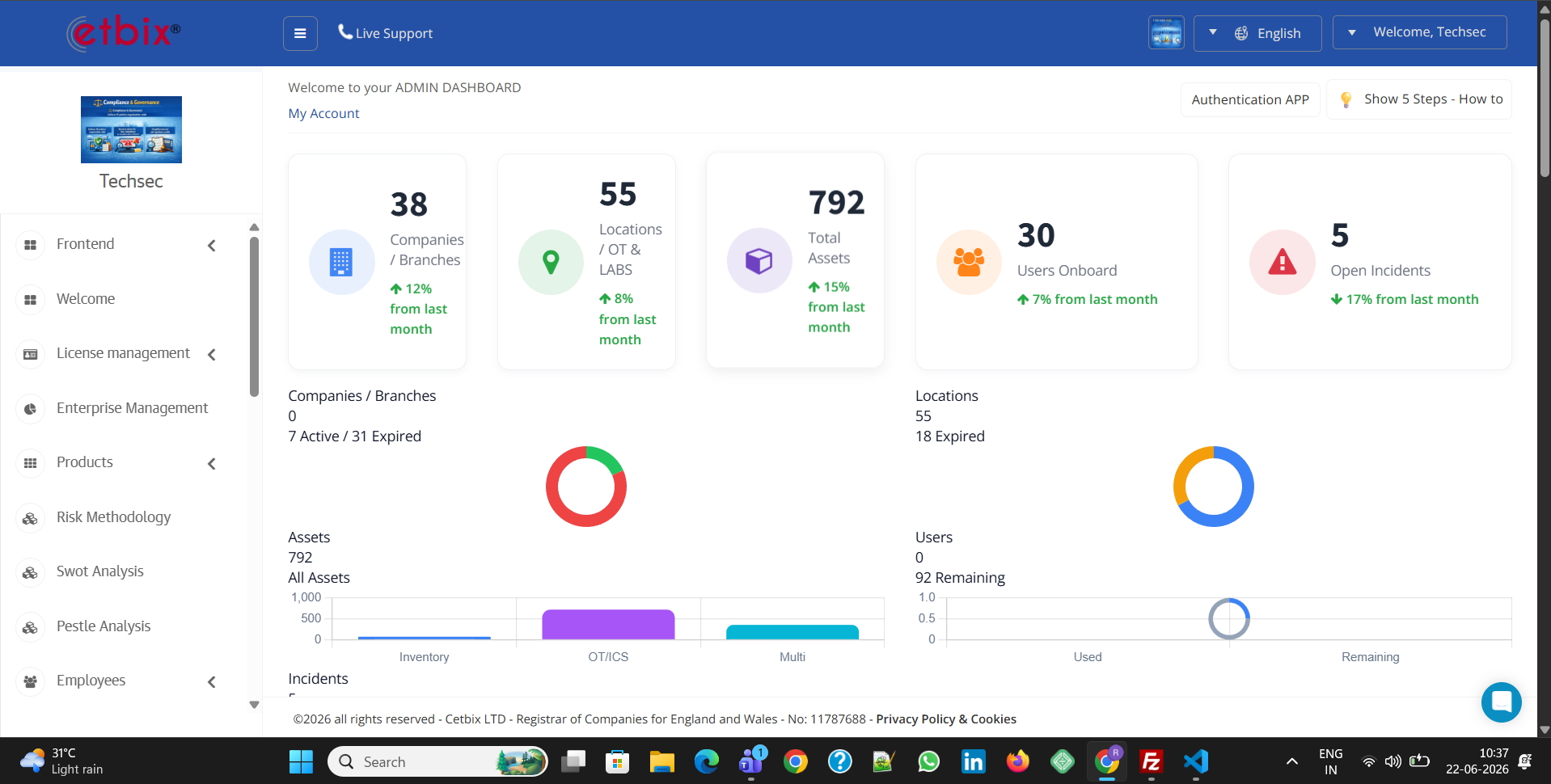Expand the Products submenu chevron
Viewport: 1551px width, 784px height.
pyautogui.click(x=212, y=463)
